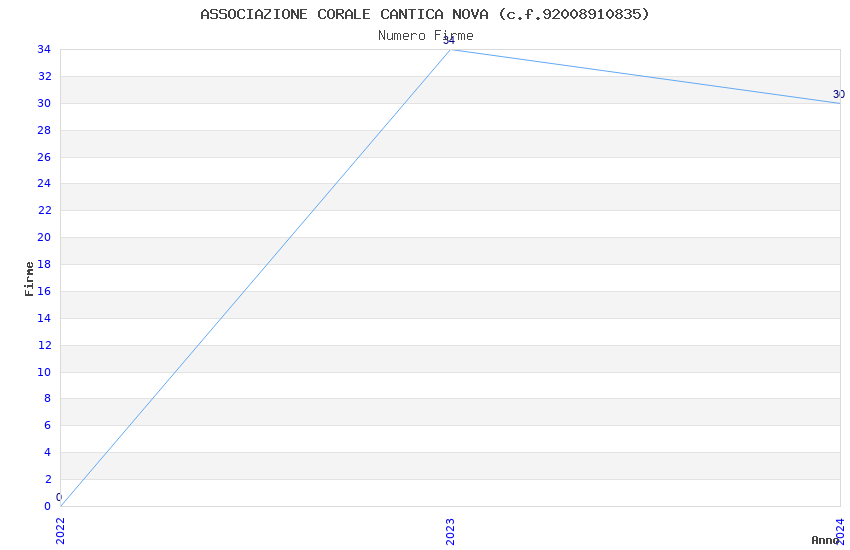Click y-axis tick label 8
The height and width of the screenshot is (550, 850).
[x=48, y=398]
